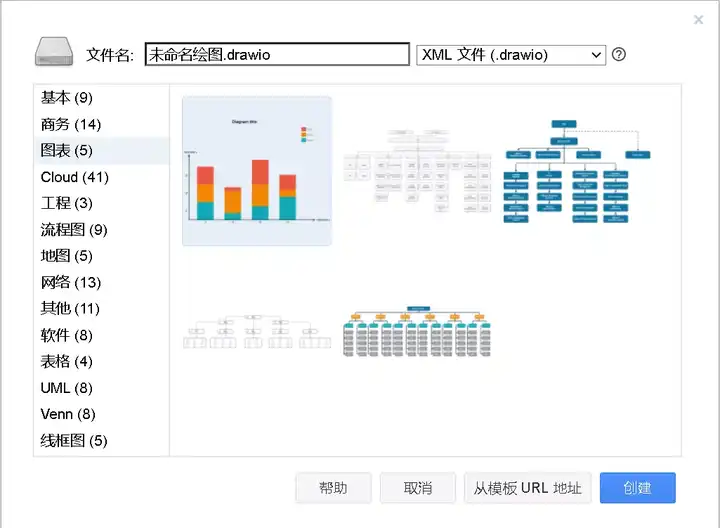Select the 软件 (8) category
720x528 pixels.
pos(101,335)
